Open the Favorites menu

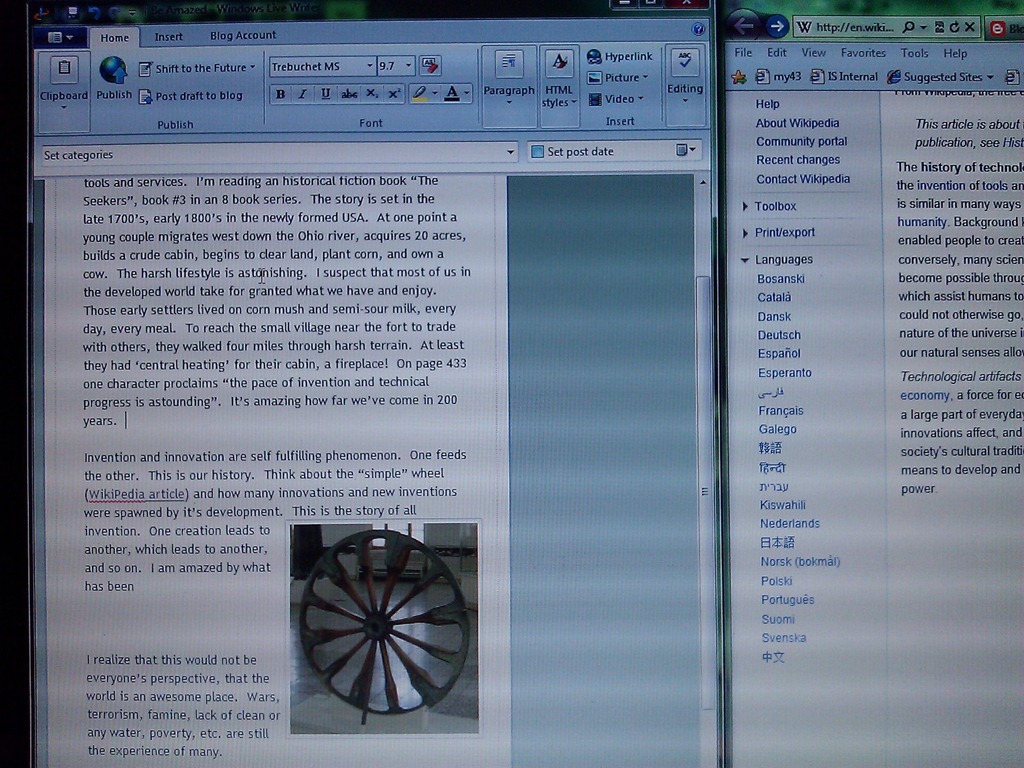(x=863, y=53)
